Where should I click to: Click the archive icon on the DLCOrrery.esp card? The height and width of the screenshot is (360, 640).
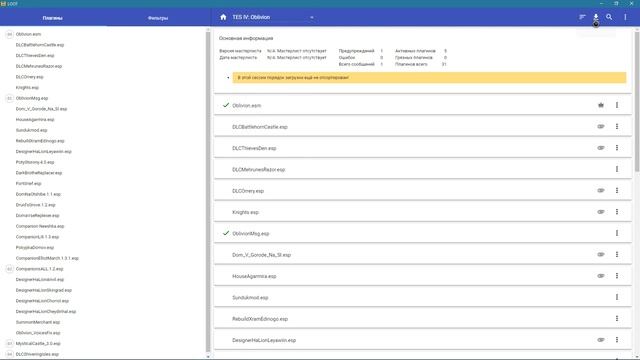coord(601,191)
